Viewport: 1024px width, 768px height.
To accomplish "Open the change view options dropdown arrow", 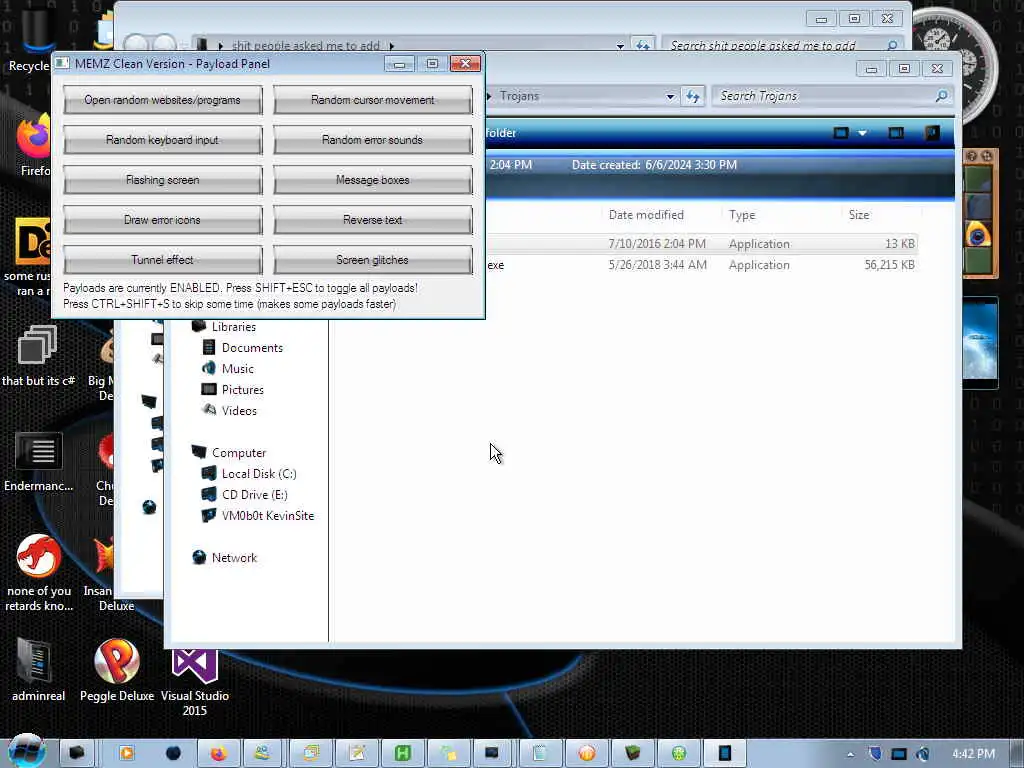I will pos(862,133).
